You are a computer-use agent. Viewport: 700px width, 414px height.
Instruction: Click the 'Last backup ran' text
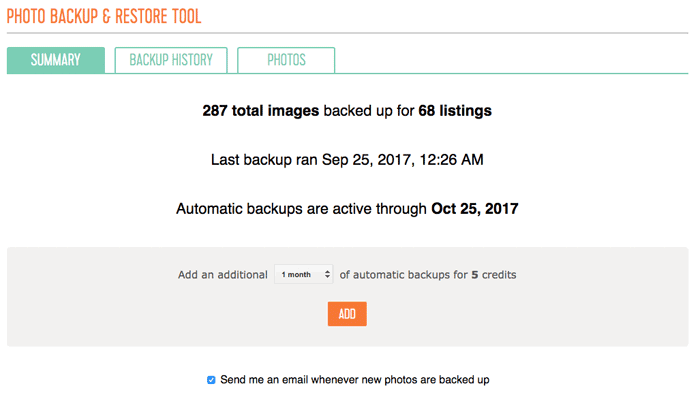click(x=264, y=159)
